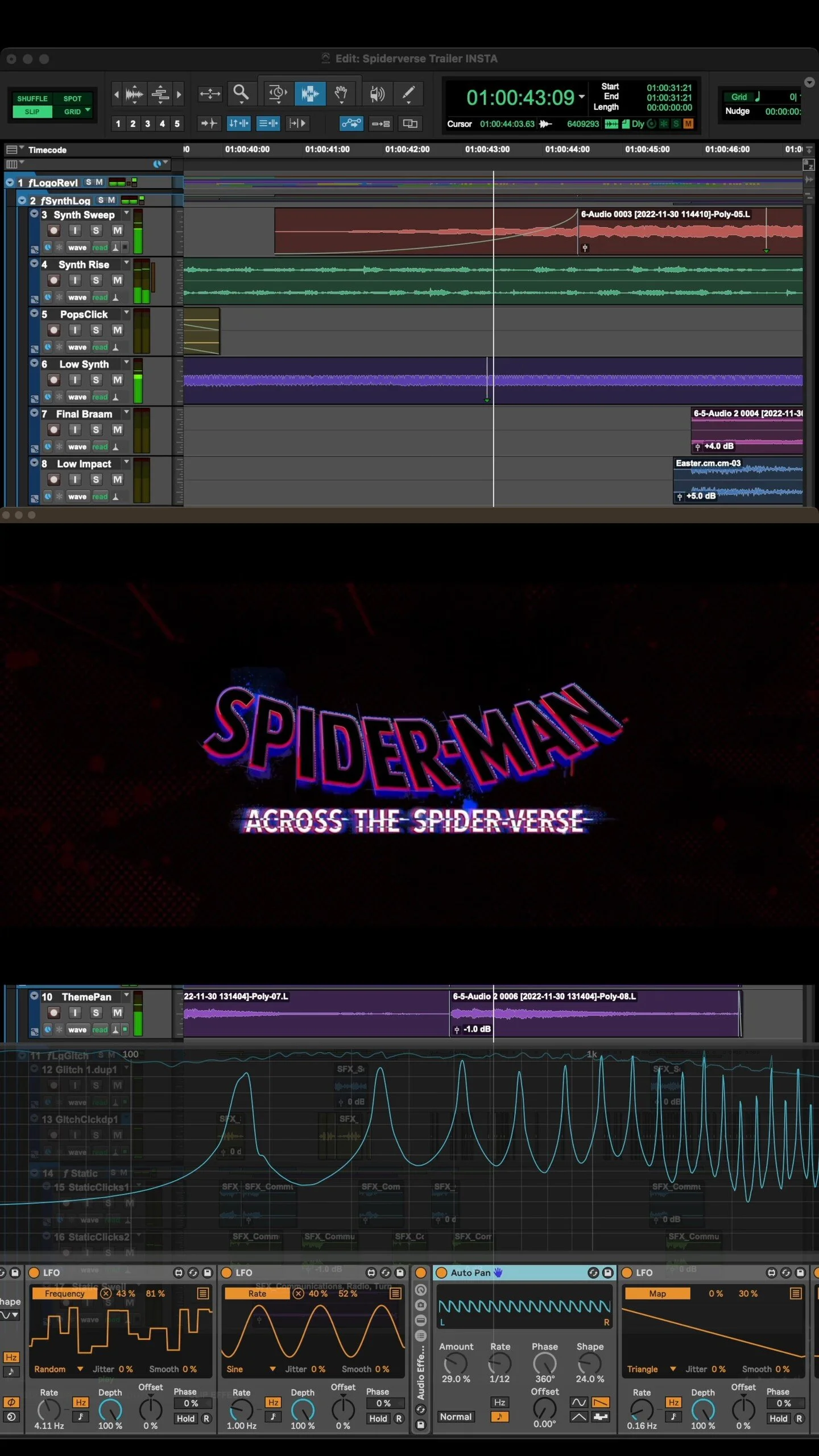The height and width of the screenshot is (1456, 819).
Task: Click the Frequency map button
Action: [x=64, y=1293]
